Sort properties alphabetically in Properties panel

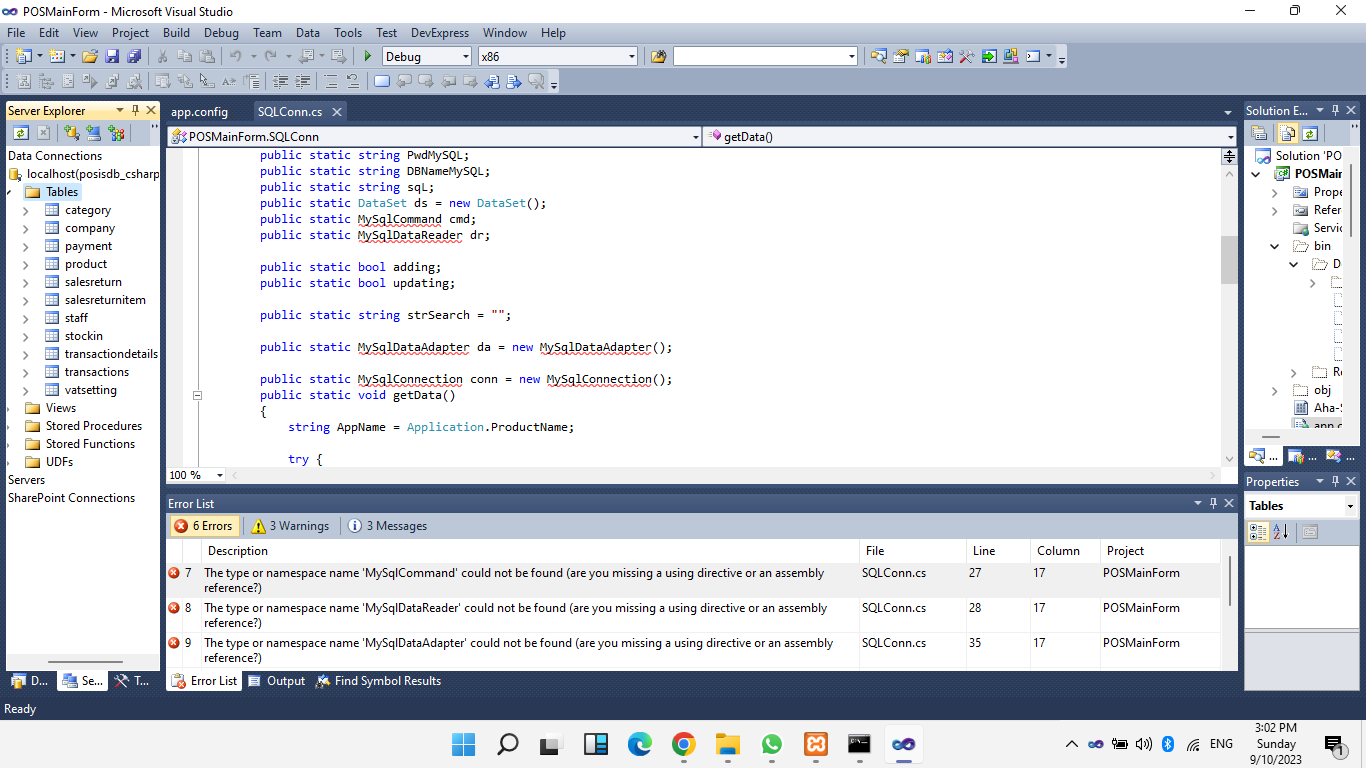[1282, 532]
